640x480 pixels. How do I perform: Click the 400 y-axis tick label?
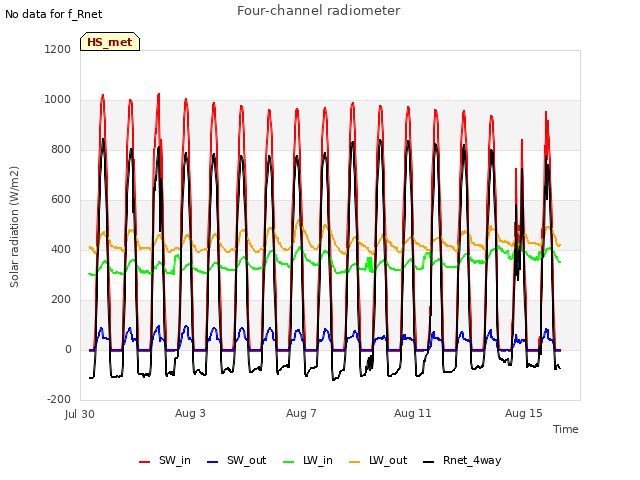pos(61,250)
